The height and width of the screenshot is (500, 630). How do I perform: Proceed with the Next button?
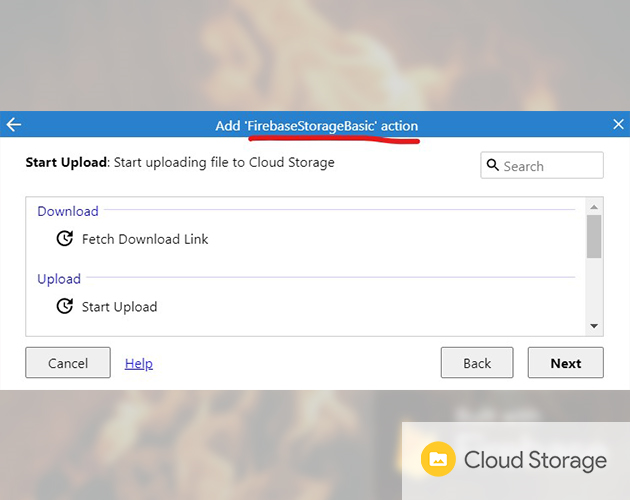pos(565,363)
